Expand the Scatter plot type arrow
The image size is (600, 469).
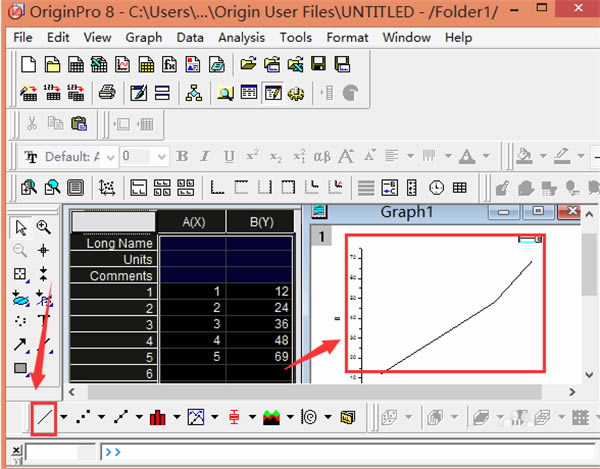pyautogui.click(x=101, y=417)
